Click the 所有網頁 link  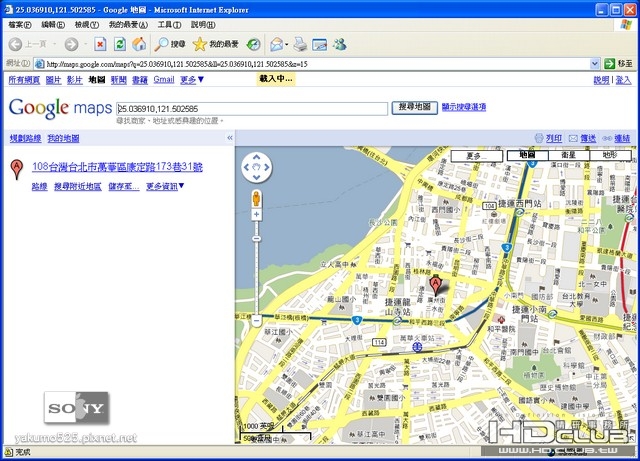pyautogui.click(x=24, y=80)
